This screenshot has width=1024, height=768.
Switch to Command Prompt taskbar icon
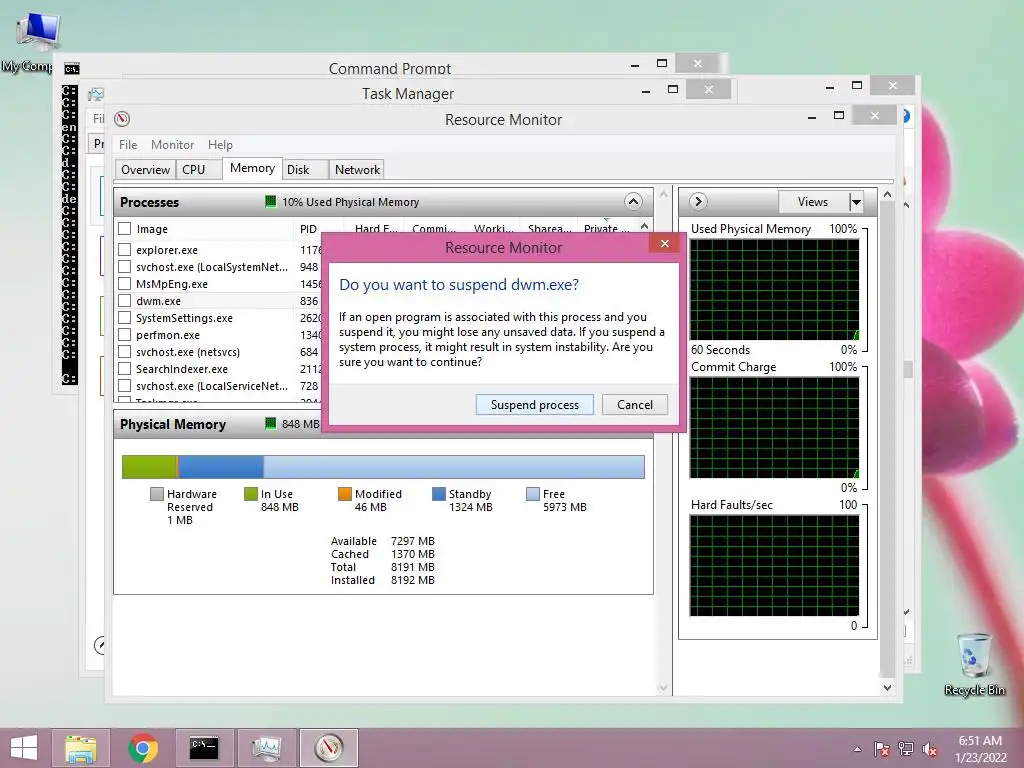pos(204,748)
